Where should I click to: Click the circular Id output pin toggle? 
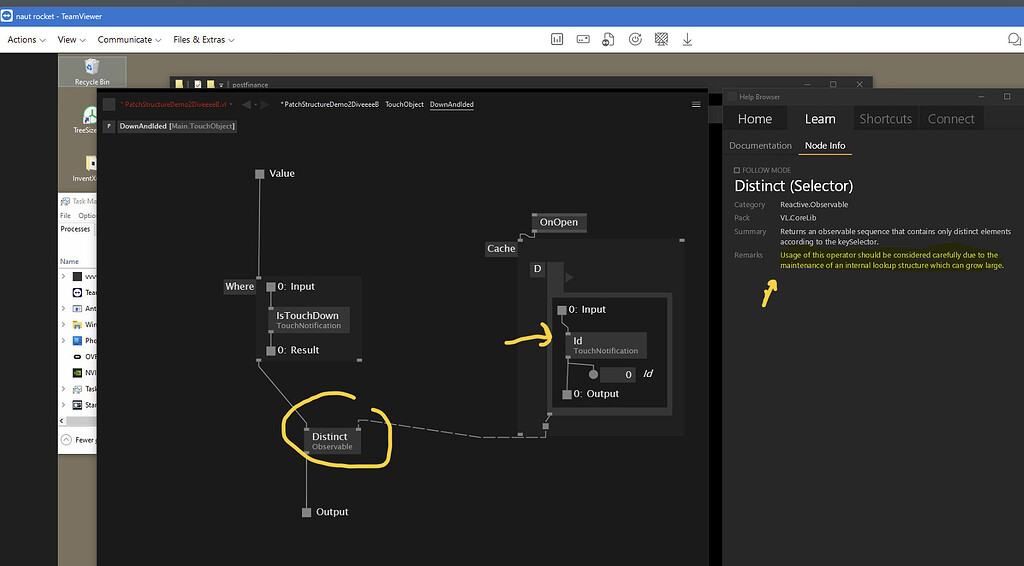click(x=593, y=375)
